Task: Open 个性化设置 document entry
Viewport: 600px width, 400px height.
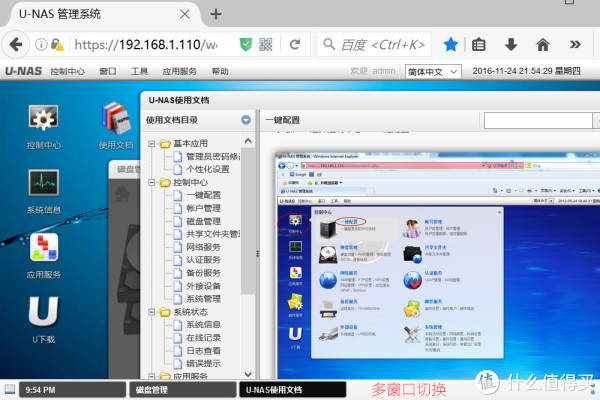Action: (x=208, y=169)
